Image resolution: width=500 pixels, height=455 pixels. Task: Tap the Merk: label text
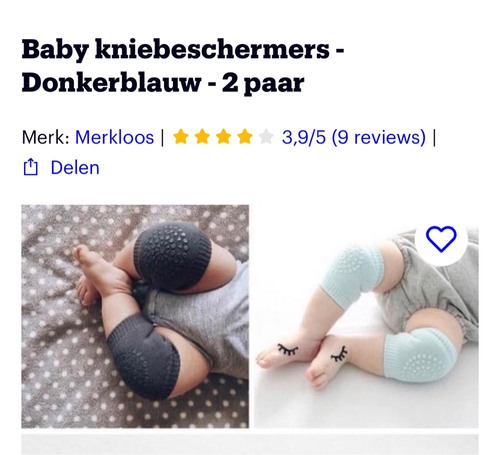click(x=46, y=137)
